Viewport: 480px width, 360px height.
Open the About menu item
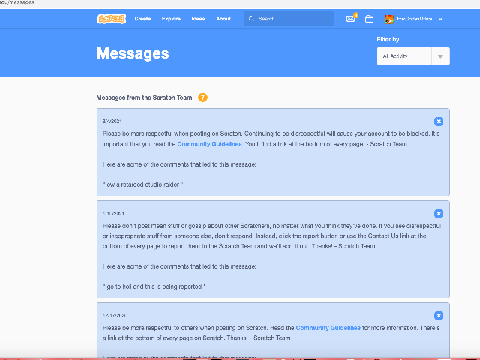[x=223, y=19]
